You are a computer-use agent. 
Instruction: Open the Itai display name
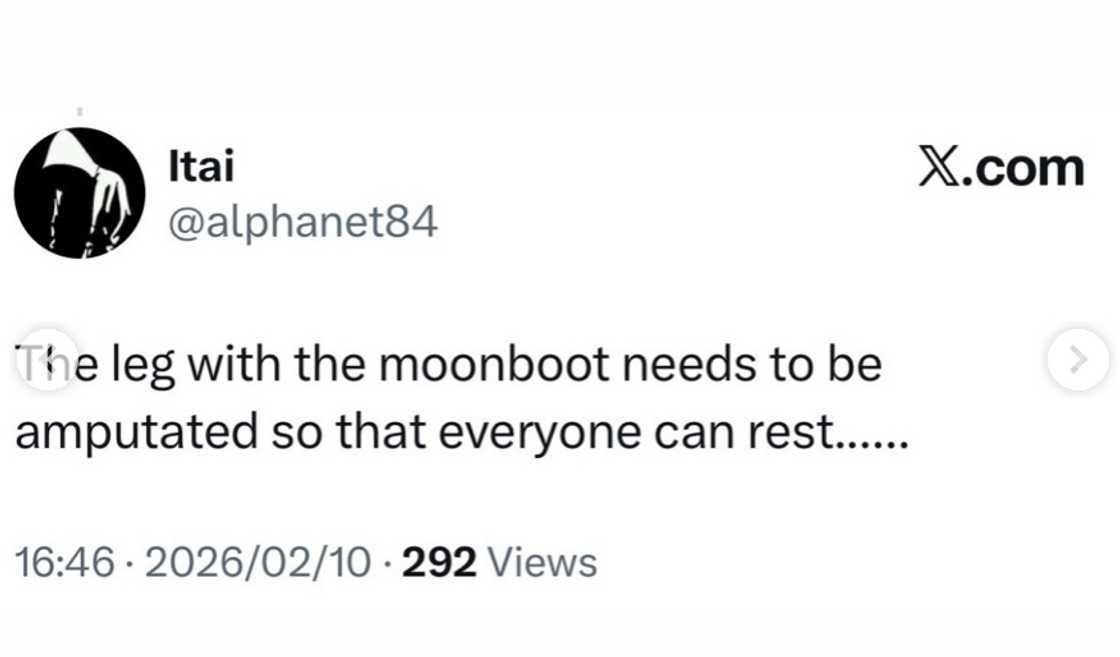(x=202, y=167)
